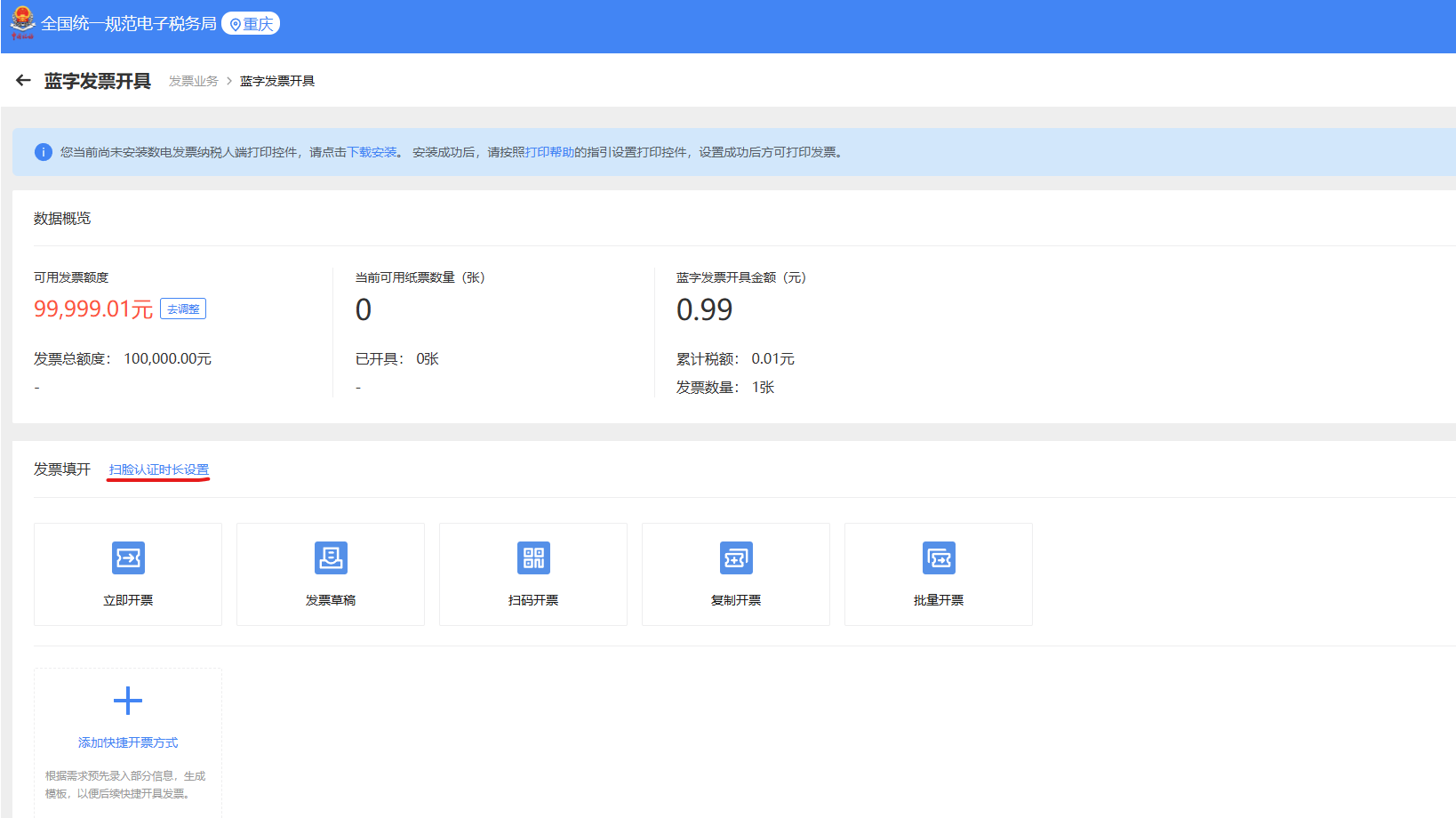Select the 100,000.00元 total quota value
The height and width of the screenshot is (818, 1456).
click(x=167, y=358)
